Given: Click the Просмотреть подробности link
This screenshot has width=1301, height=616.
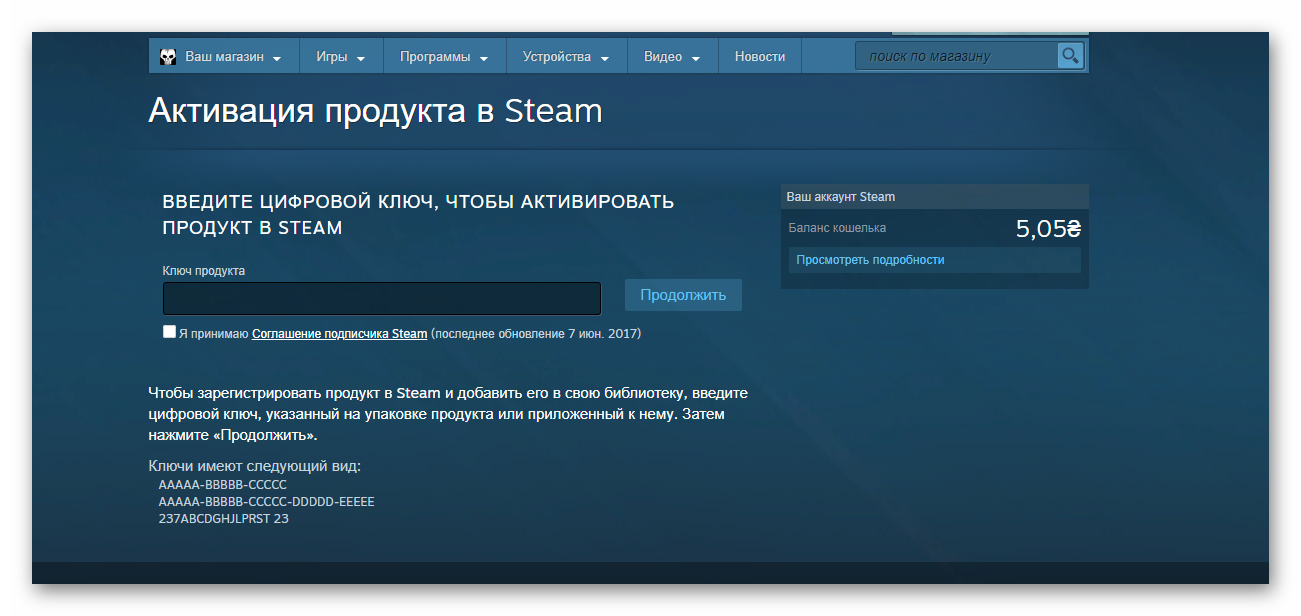Looking at the screenshot, I should pos(870,260).
